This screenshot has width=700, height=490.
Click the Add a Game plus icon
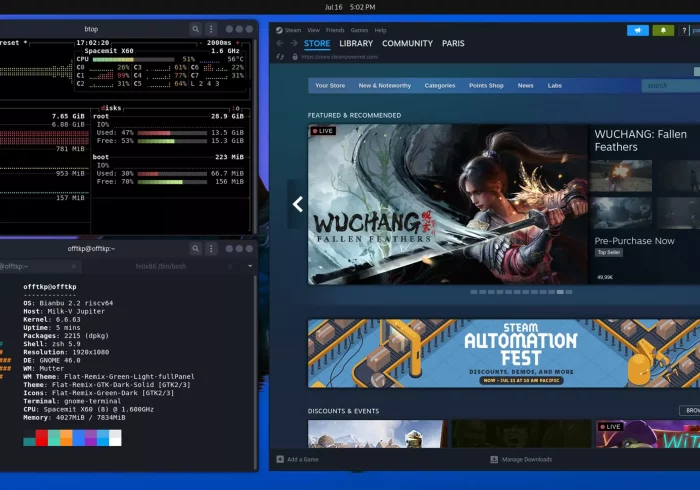pos(280,459)
